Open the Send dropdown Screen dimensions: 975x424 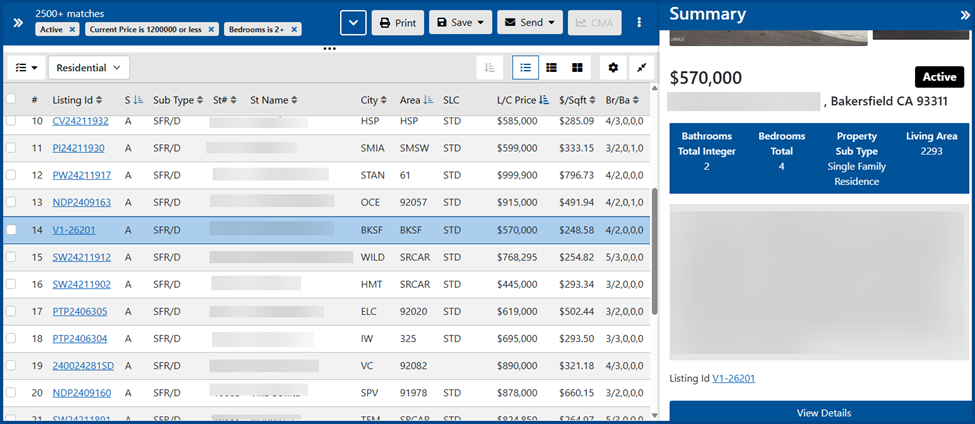tap(530, 22)
